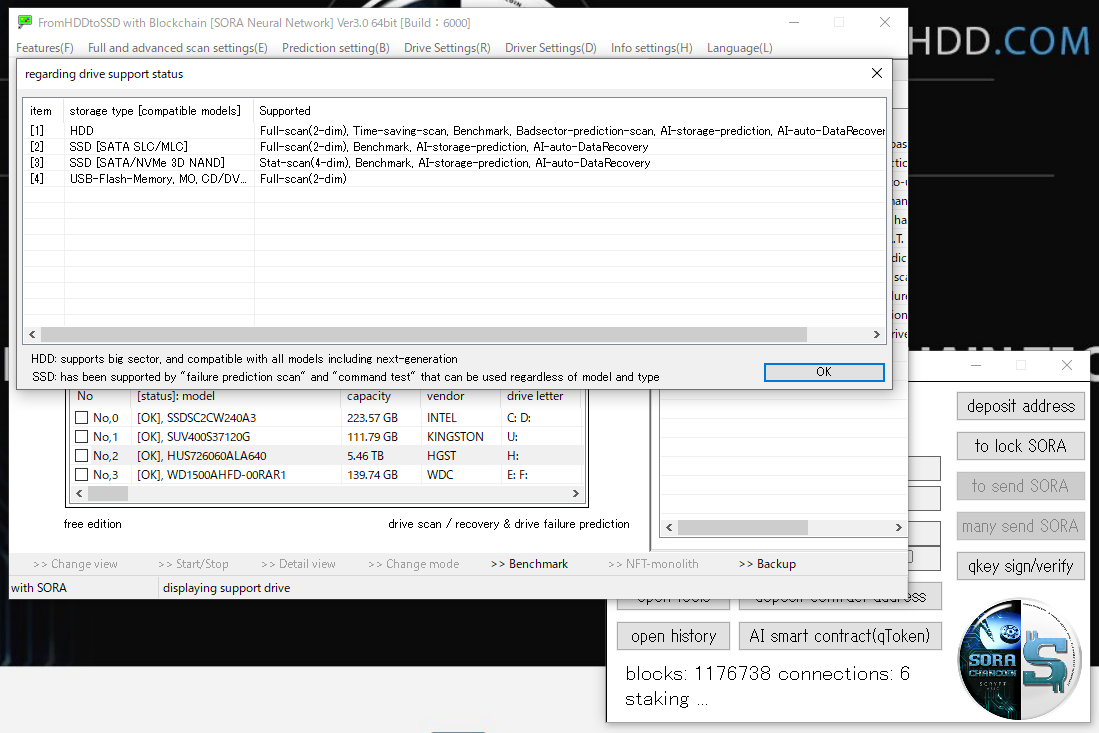
Task: Click left arrow of drive list scrollbar
Action: [79, 494]
